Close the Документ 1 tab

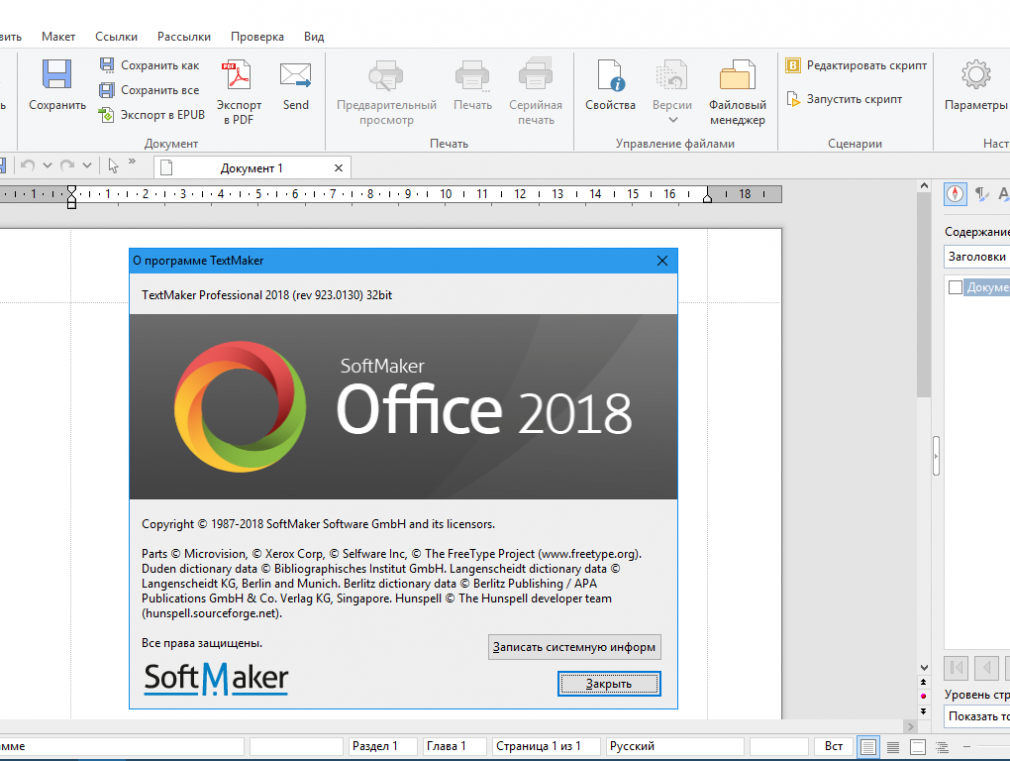point(339,168)
